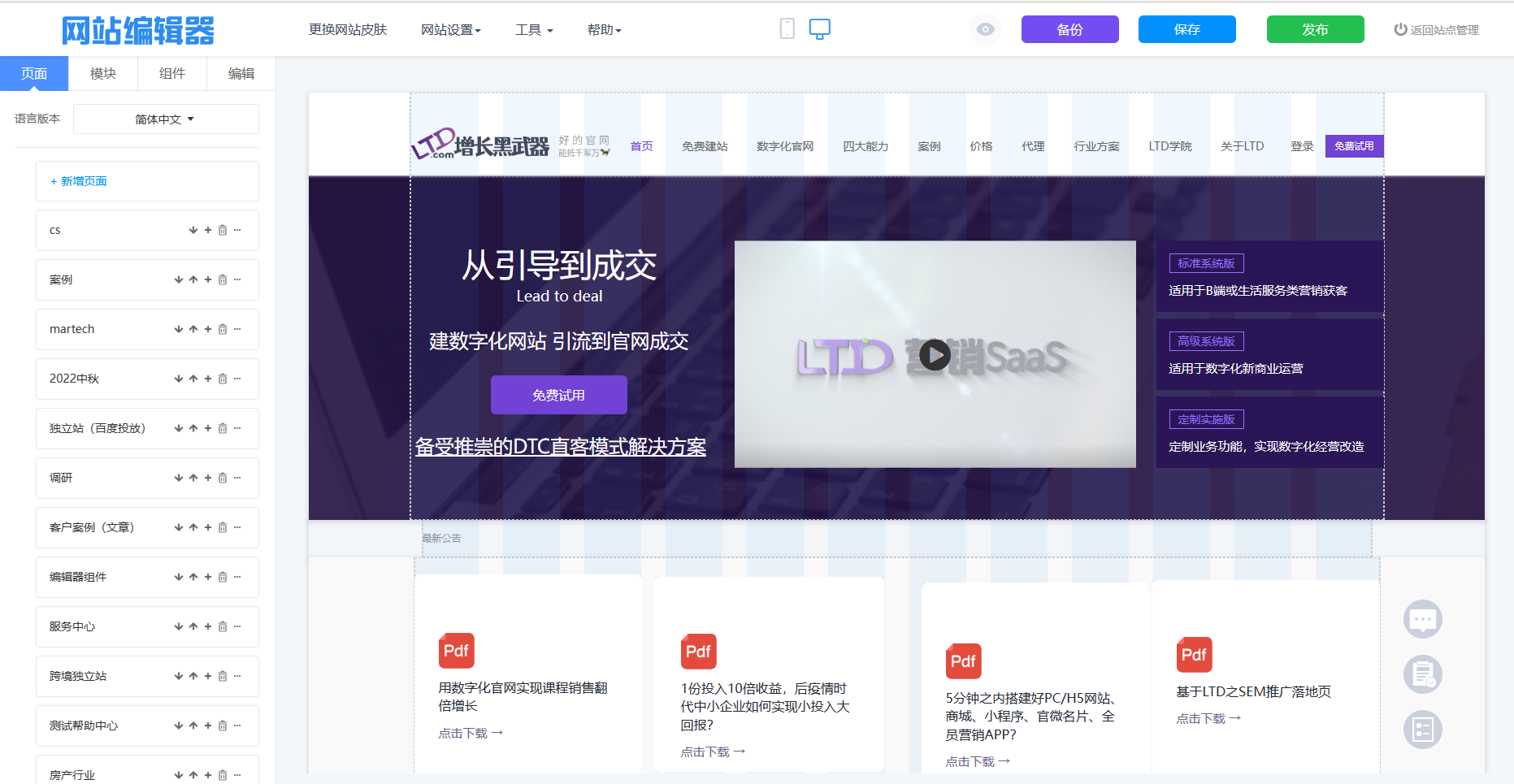Click 新增页面 to add a page
The height and width of the screenshot is (784, 1514).
click(79, 181)
